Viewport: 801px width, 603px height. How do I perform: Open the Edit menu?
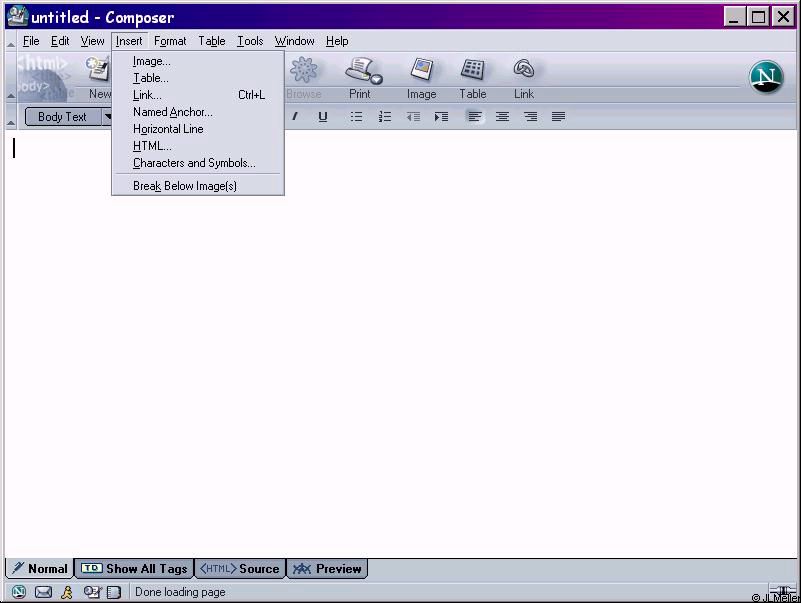[x=60, y=41]
